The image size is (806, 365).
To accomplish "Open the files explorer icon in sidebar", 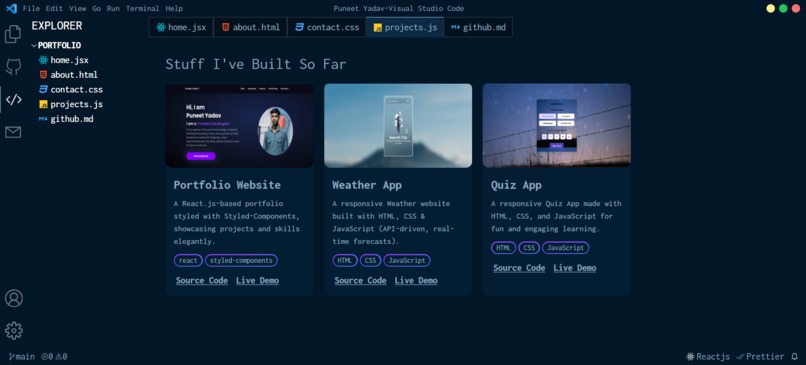I will pos(13,34).
